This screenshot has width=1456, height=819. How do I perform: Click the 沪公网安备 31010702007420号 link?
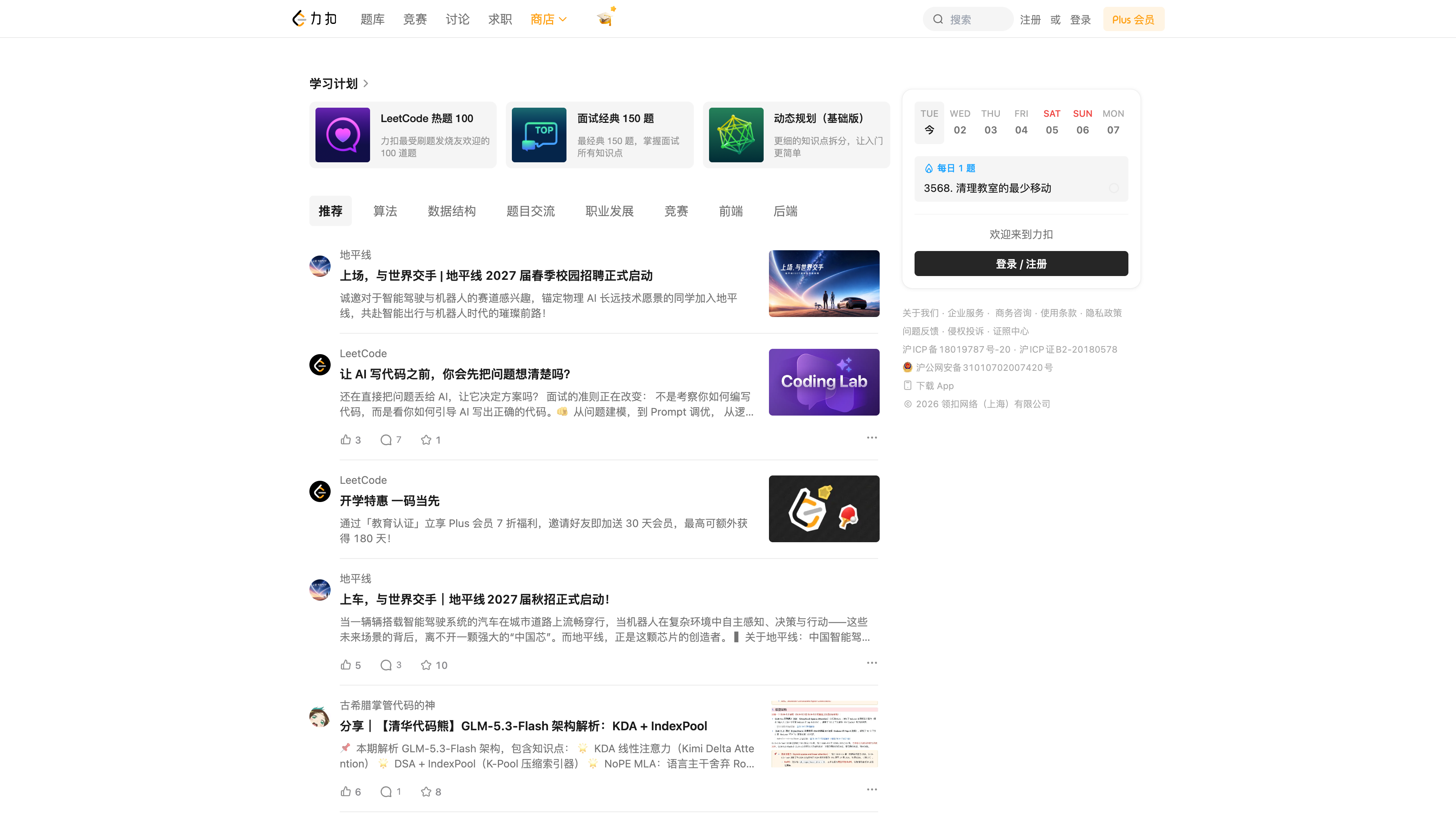[x=984, y=367]
